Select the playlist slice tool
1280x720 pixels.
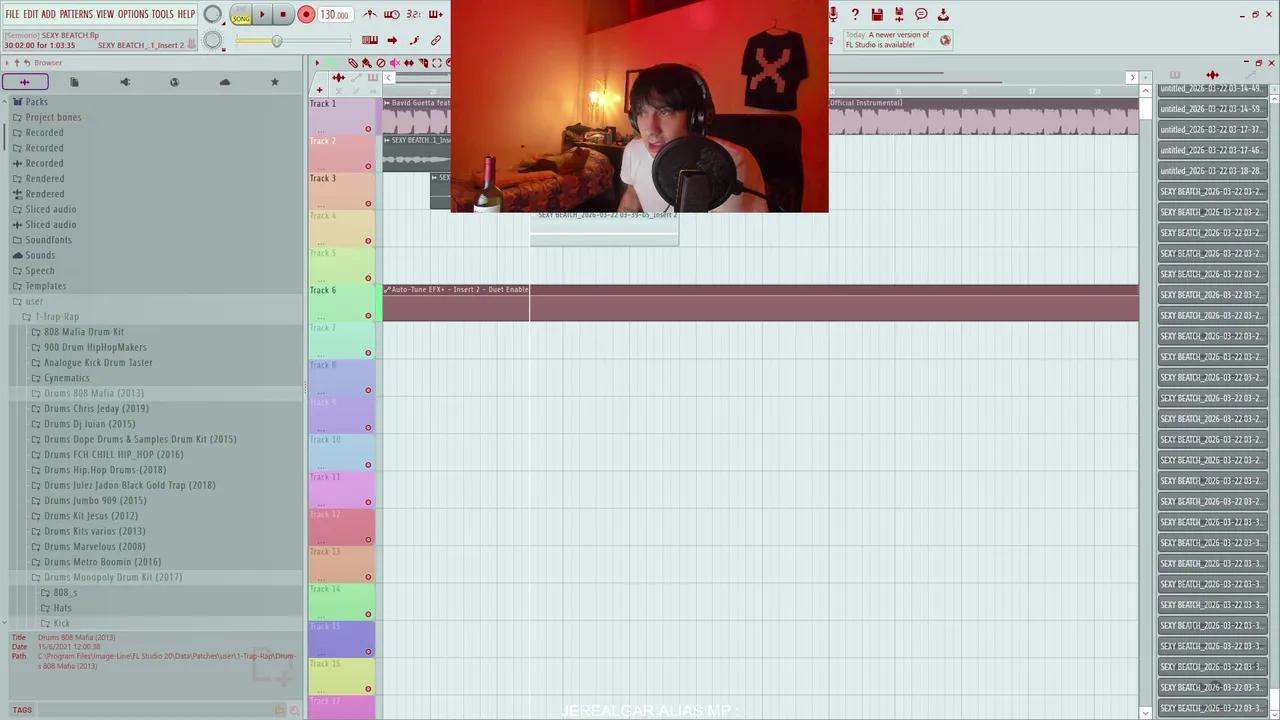click(x=423, y=63)
